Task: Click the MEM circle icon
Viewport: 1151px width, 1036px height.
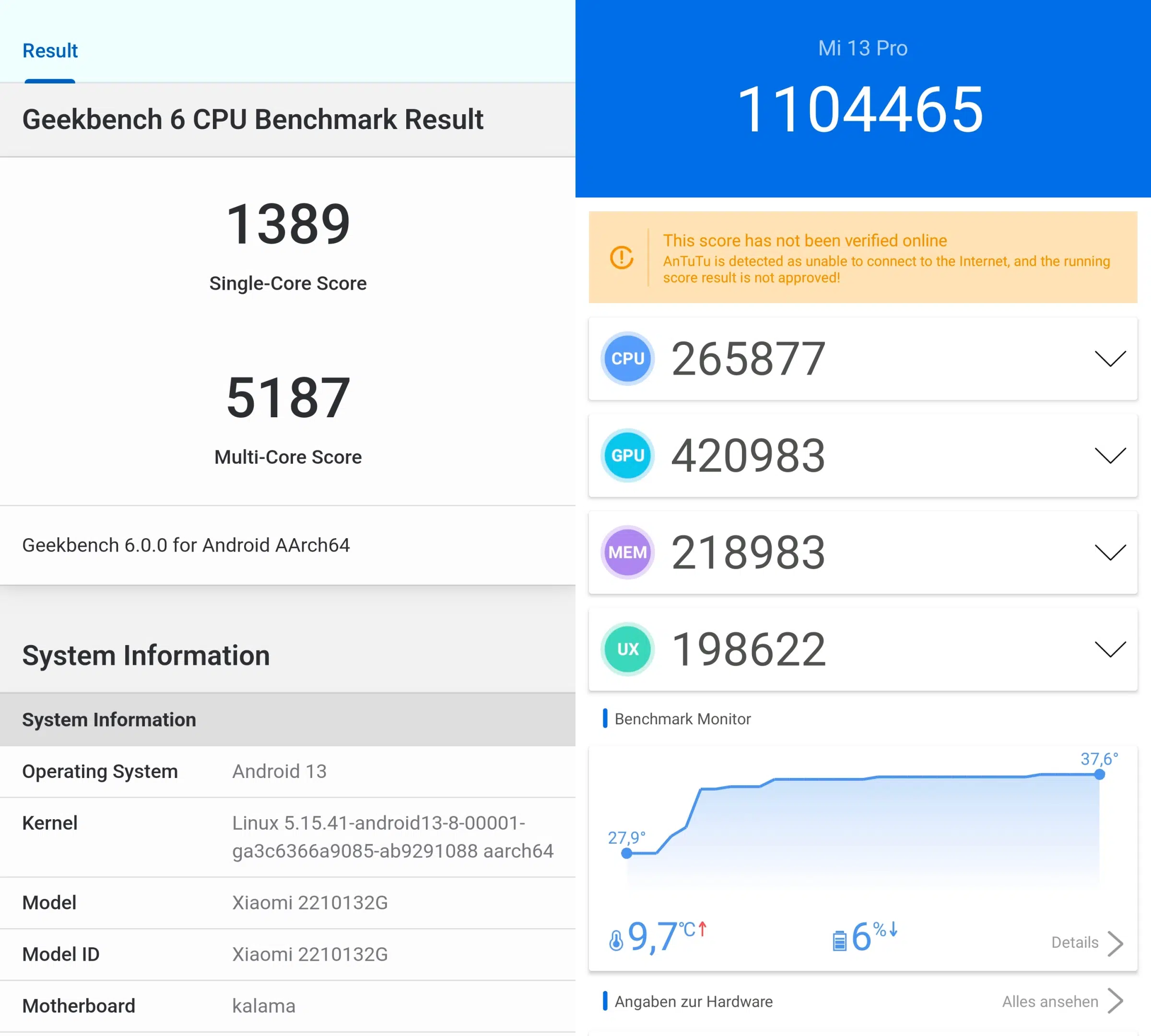Action: coord(627,552)
